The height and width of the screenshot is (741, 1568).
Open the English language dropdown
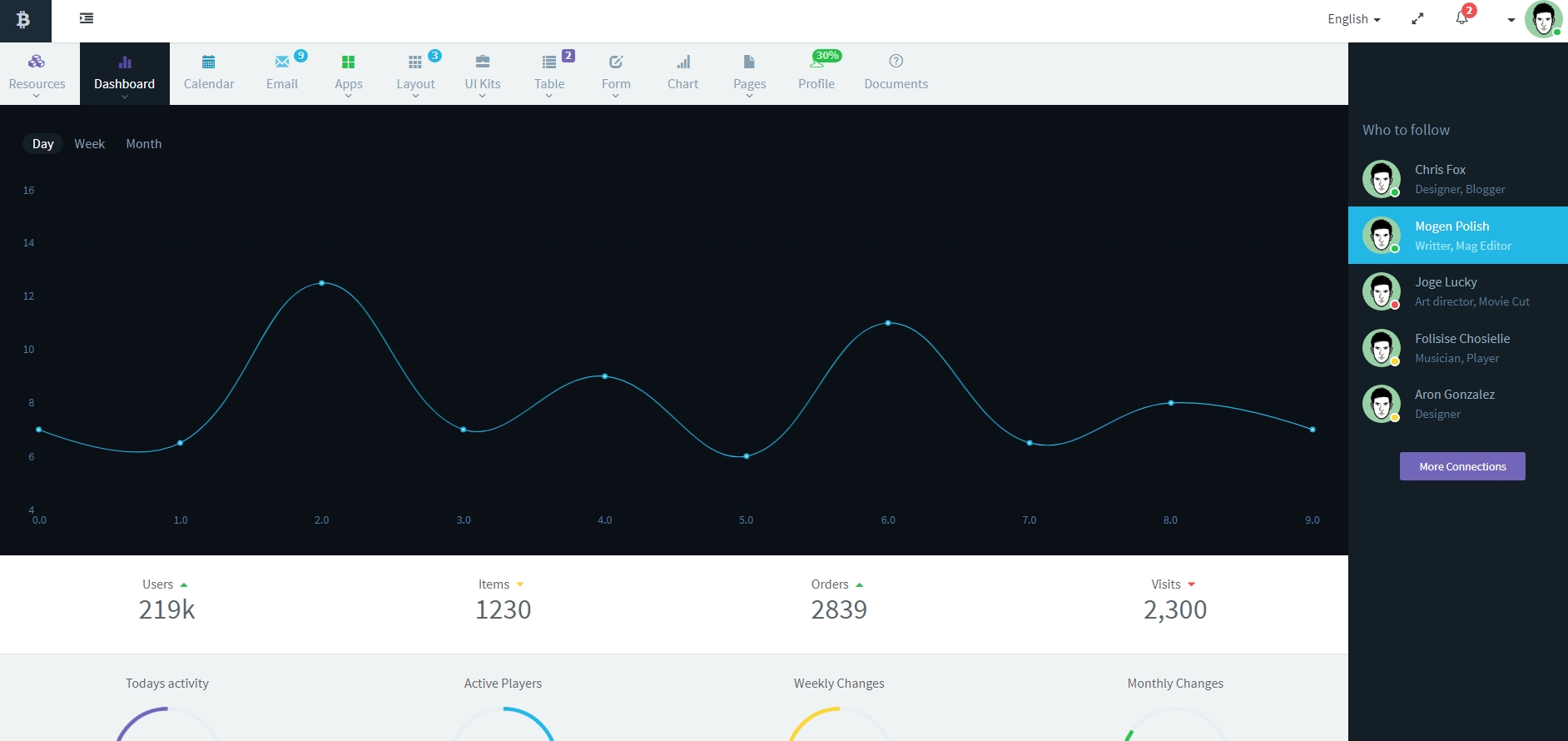[1354, 19]
